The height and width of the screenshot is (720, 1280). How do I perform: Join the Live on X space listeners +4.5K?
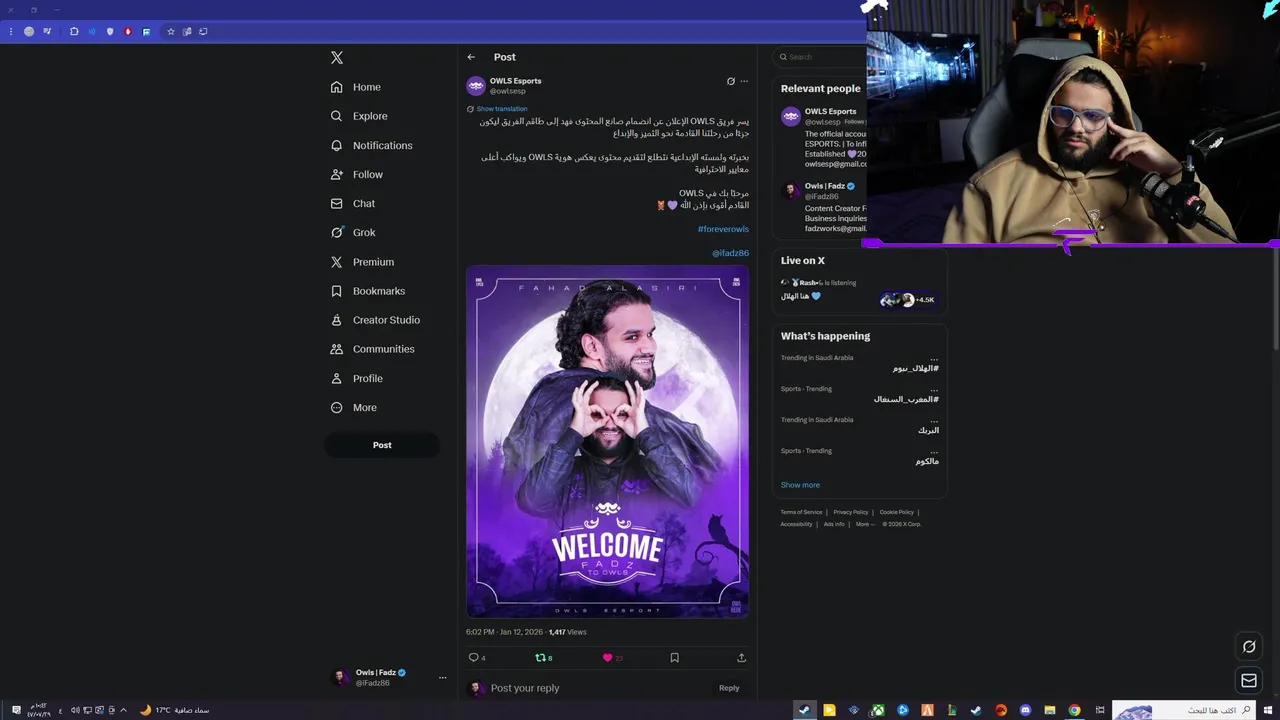click(x=908, y=300)
